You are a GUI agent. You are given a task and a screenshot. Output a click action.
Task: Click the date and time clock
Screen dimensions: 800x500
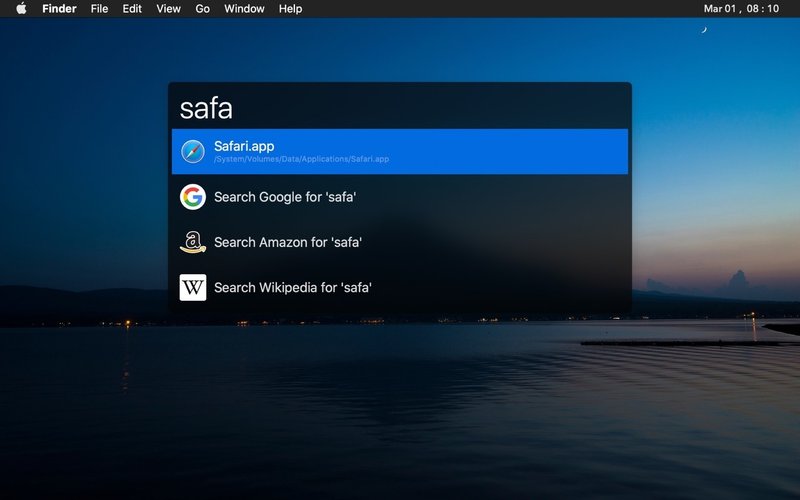click(741, 9)
